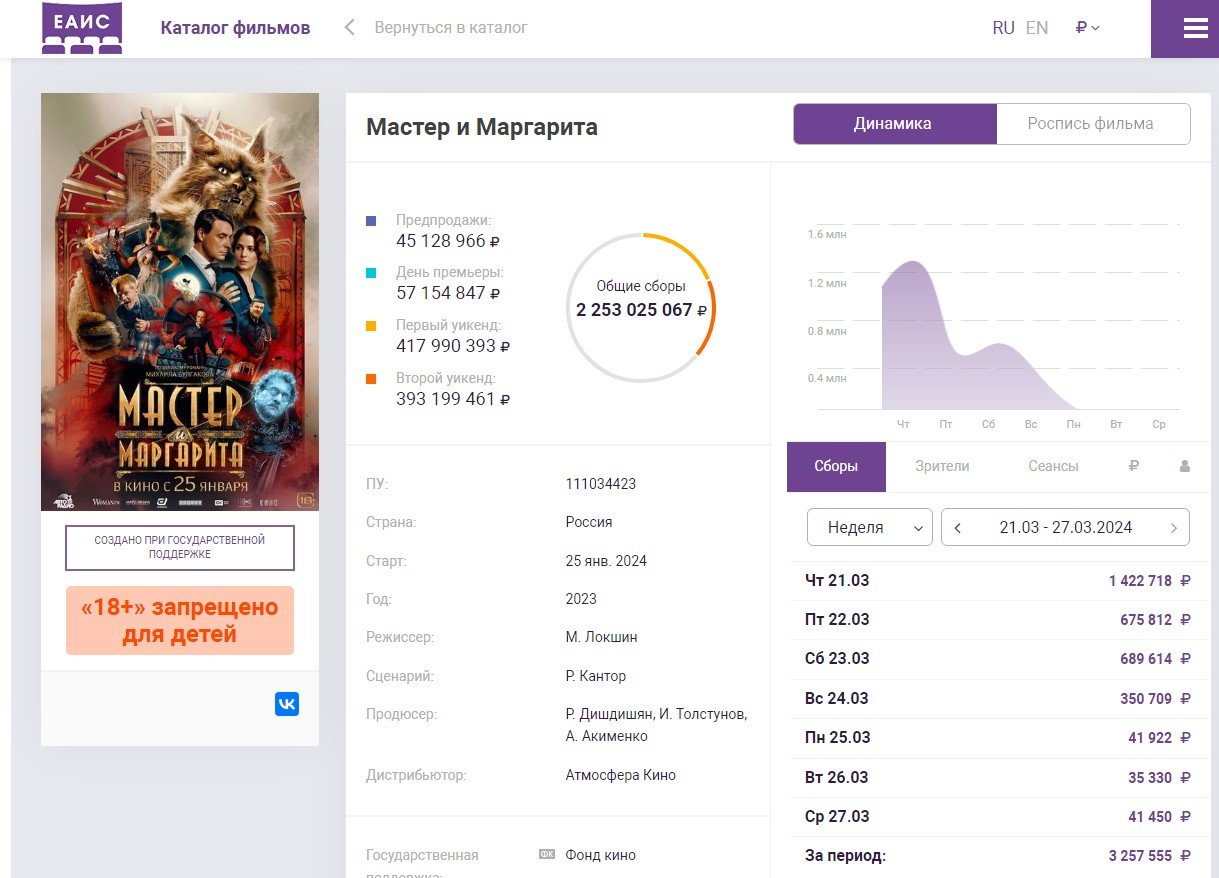
Task: Click the VK share icon
Action: (x=287, y=704)
